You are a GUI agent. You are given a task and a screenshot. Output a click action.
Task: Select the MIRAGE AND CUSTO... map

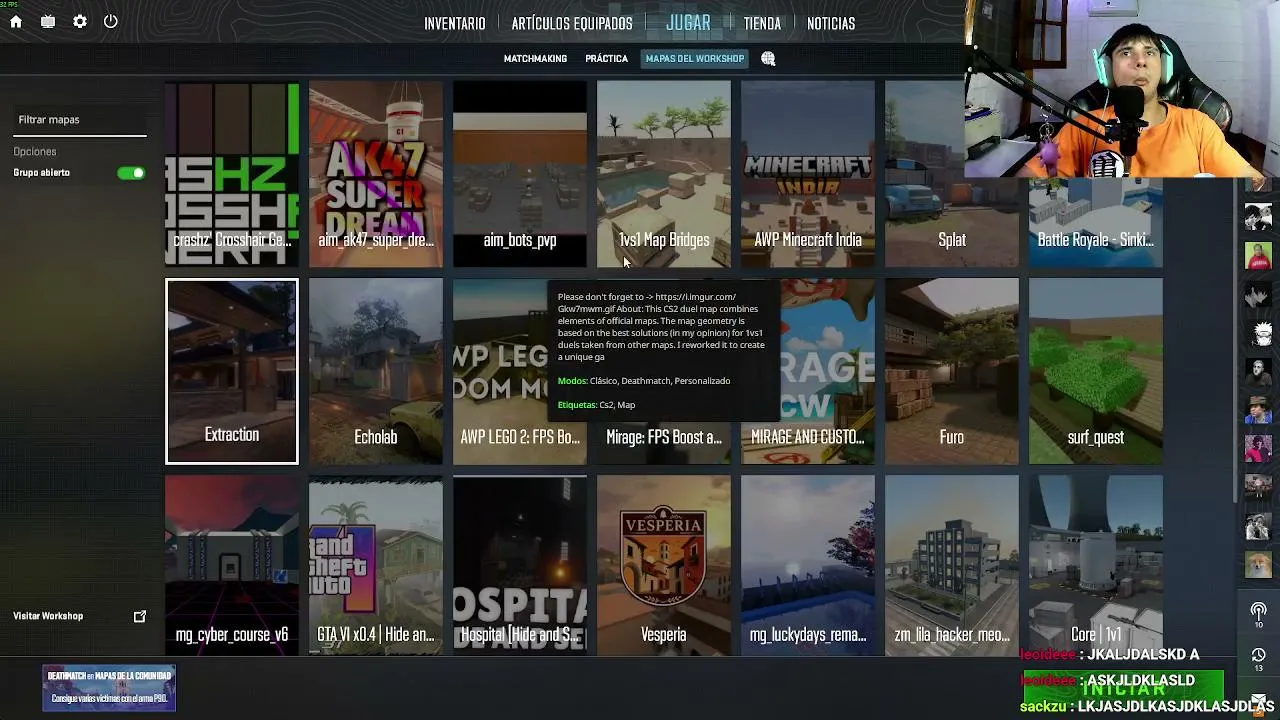(x=808, y=371)
